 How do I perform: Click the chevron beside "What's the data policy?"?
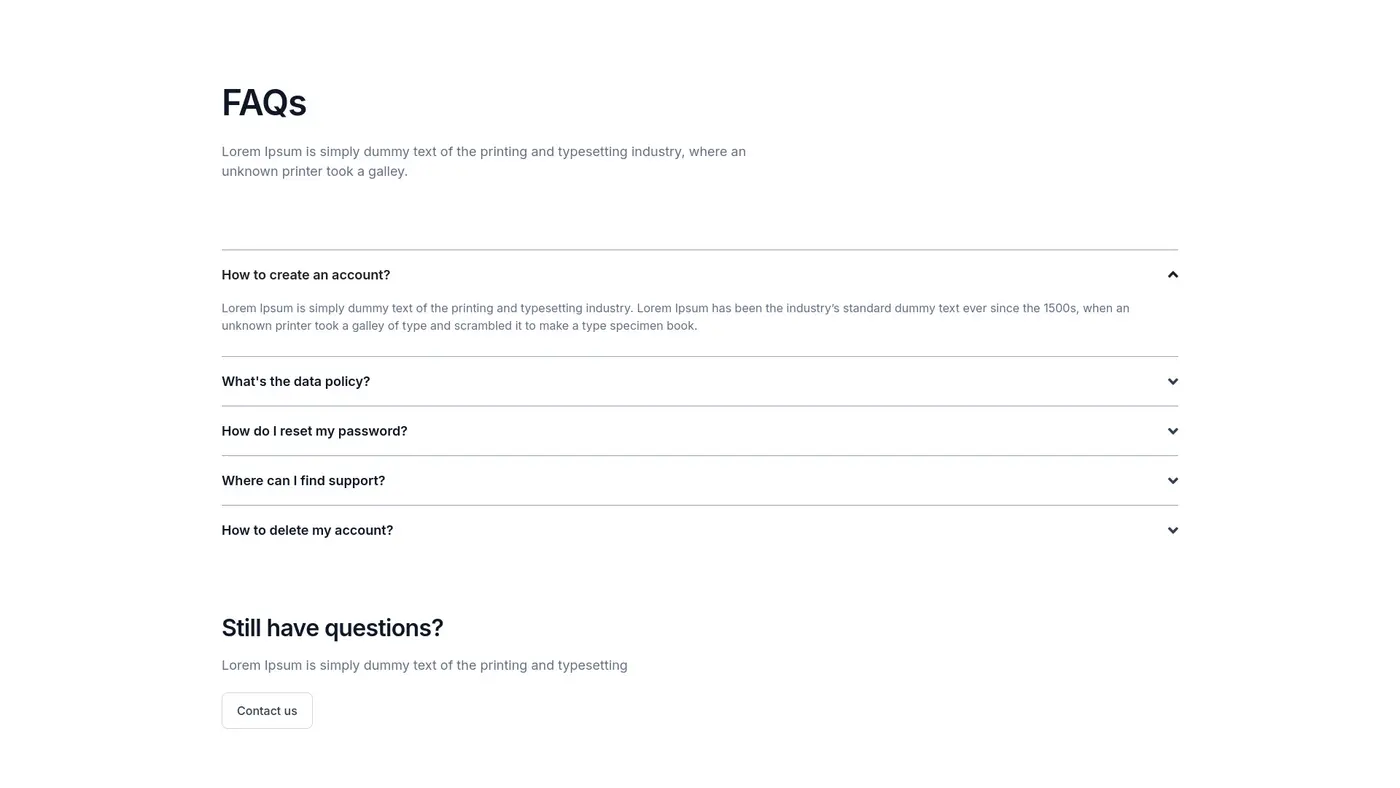coord(1172,382)
